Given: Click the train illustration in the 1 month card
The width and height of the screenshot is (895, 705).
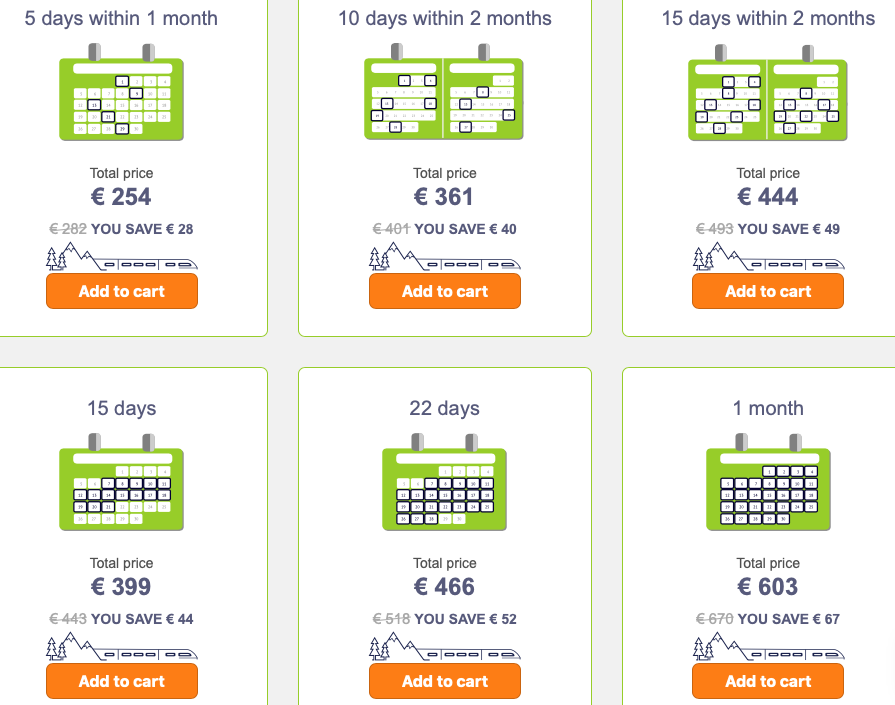Looking at the screenshot, I should tap(768, 646).
